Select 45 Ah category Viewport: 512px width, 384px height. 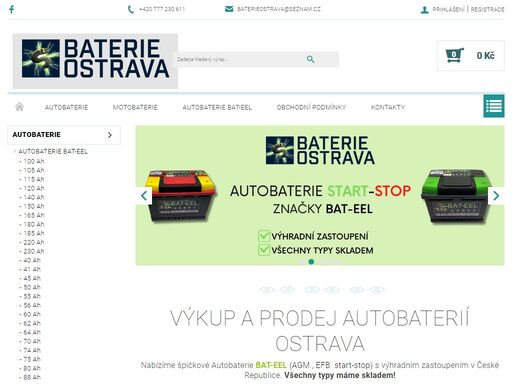coord(32,278)
